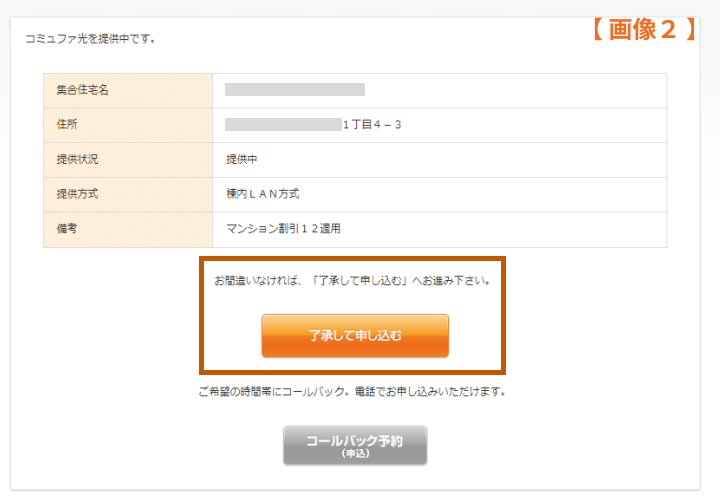Select the 集合住宅名 header cell

tap(128, 90)
